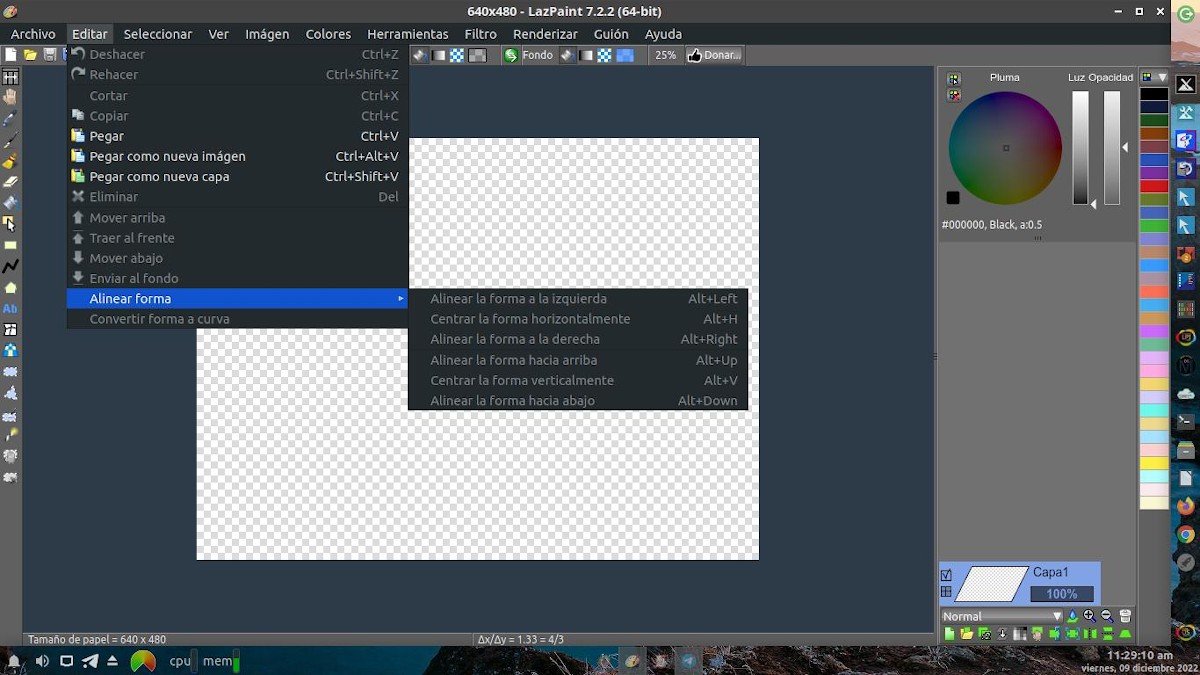
Task: Click the open file folder icon
Action: pos(30,55)
